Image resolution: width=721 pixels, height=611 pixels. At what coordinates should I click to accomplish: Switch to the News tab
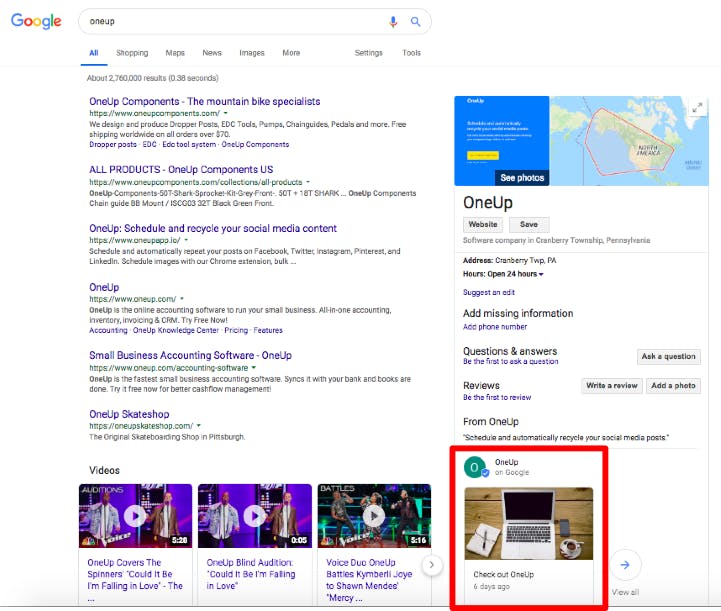click(212, 53)
